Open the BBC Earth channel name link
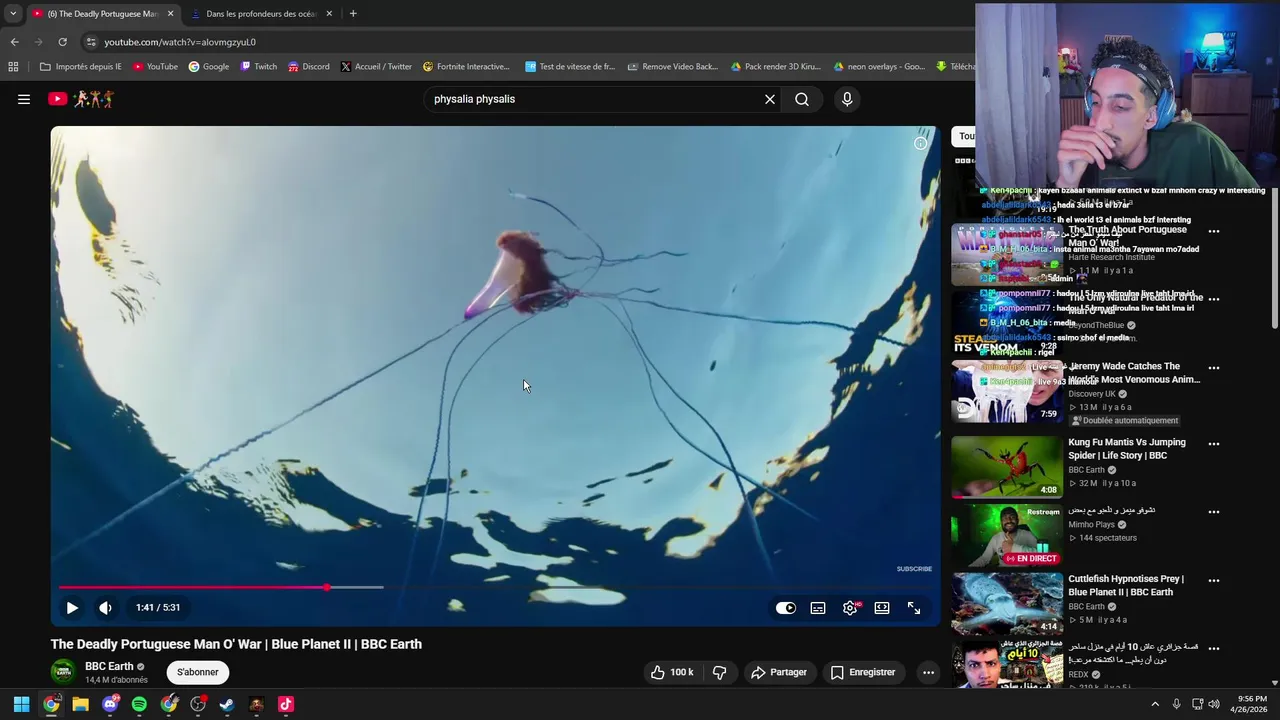 tap(109, 666)
